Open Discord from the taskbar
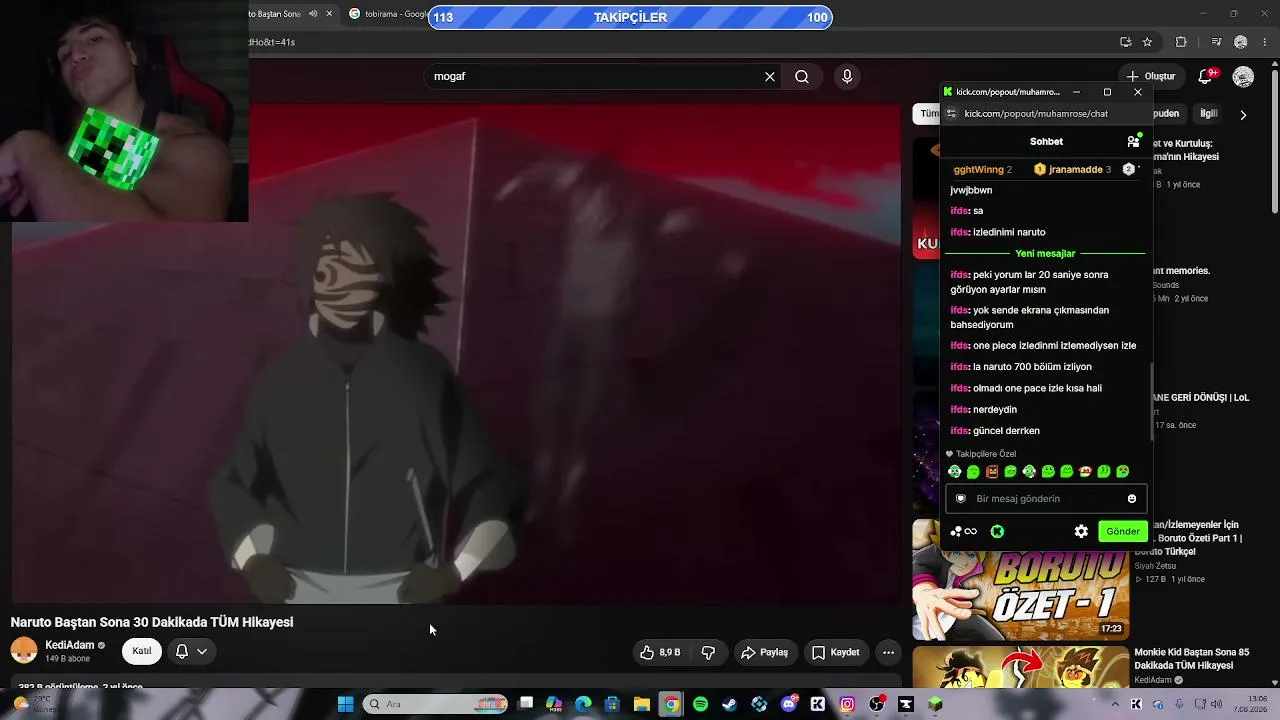1280x720 pixels. (x=789, y=704)
